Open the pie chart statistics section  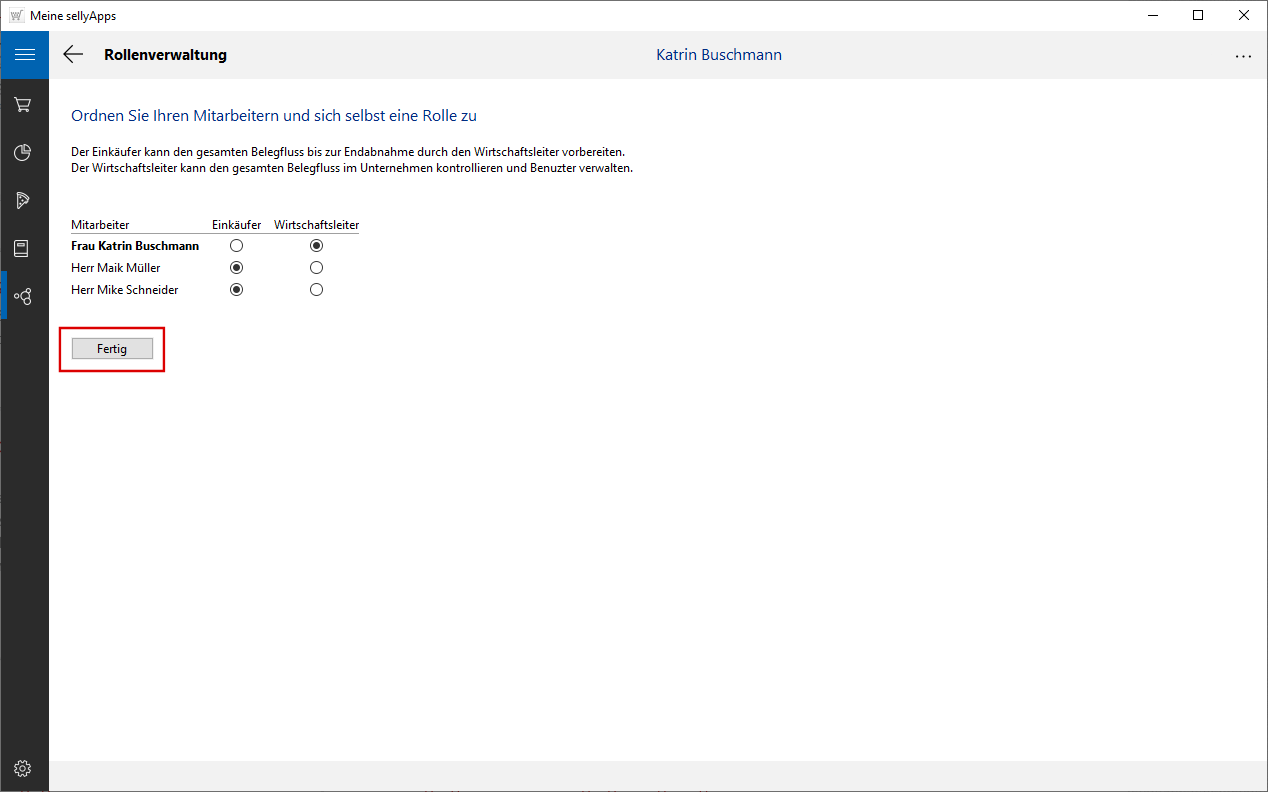coord(23,153)
